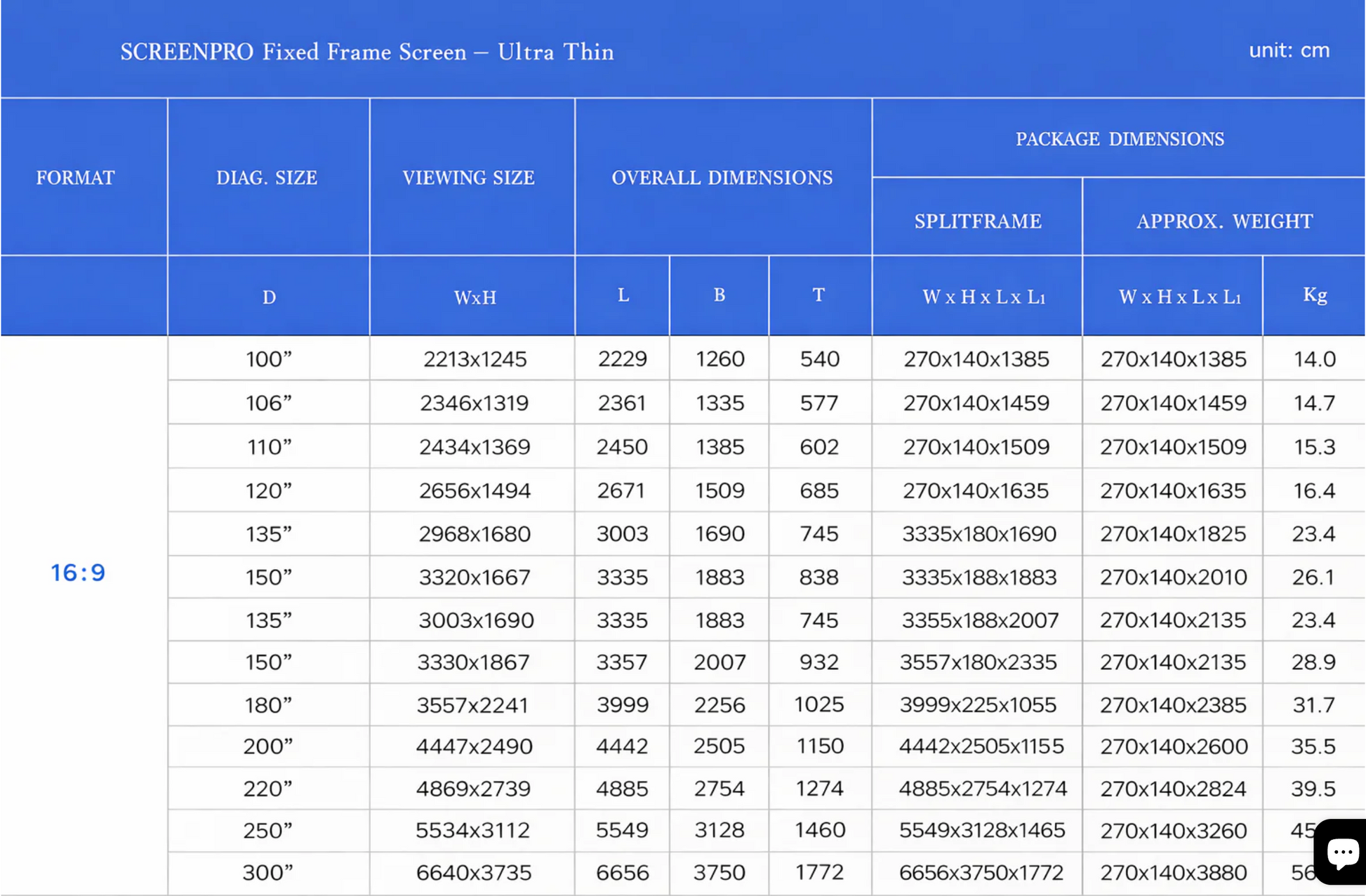Click the SPLITFRAME column header
Image resolution: width=1366 pixels, height=896 pixels.
click(x=977, y=221)
